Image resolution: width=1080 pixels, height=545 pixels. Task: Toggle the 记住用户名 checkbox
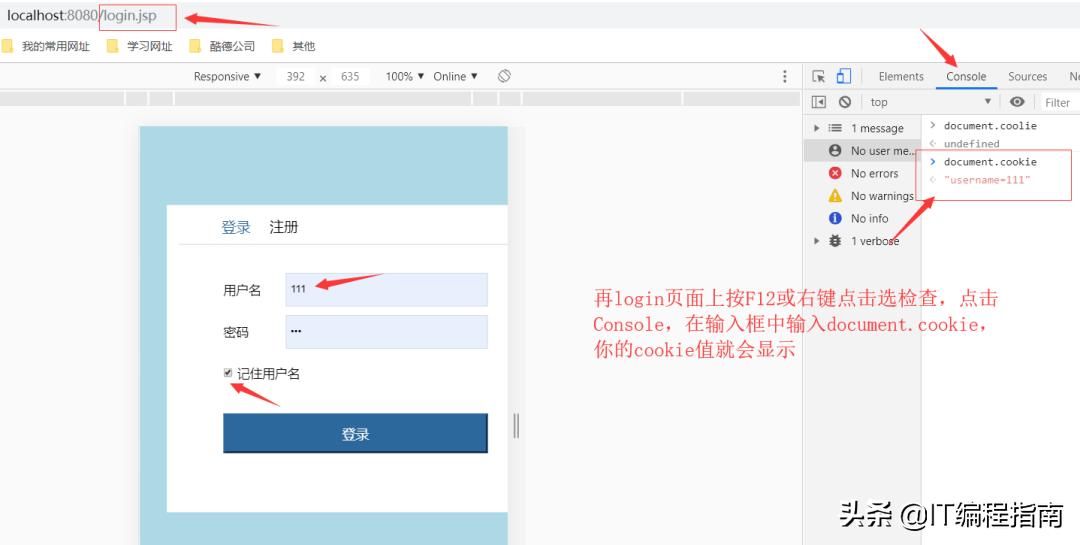228,373
